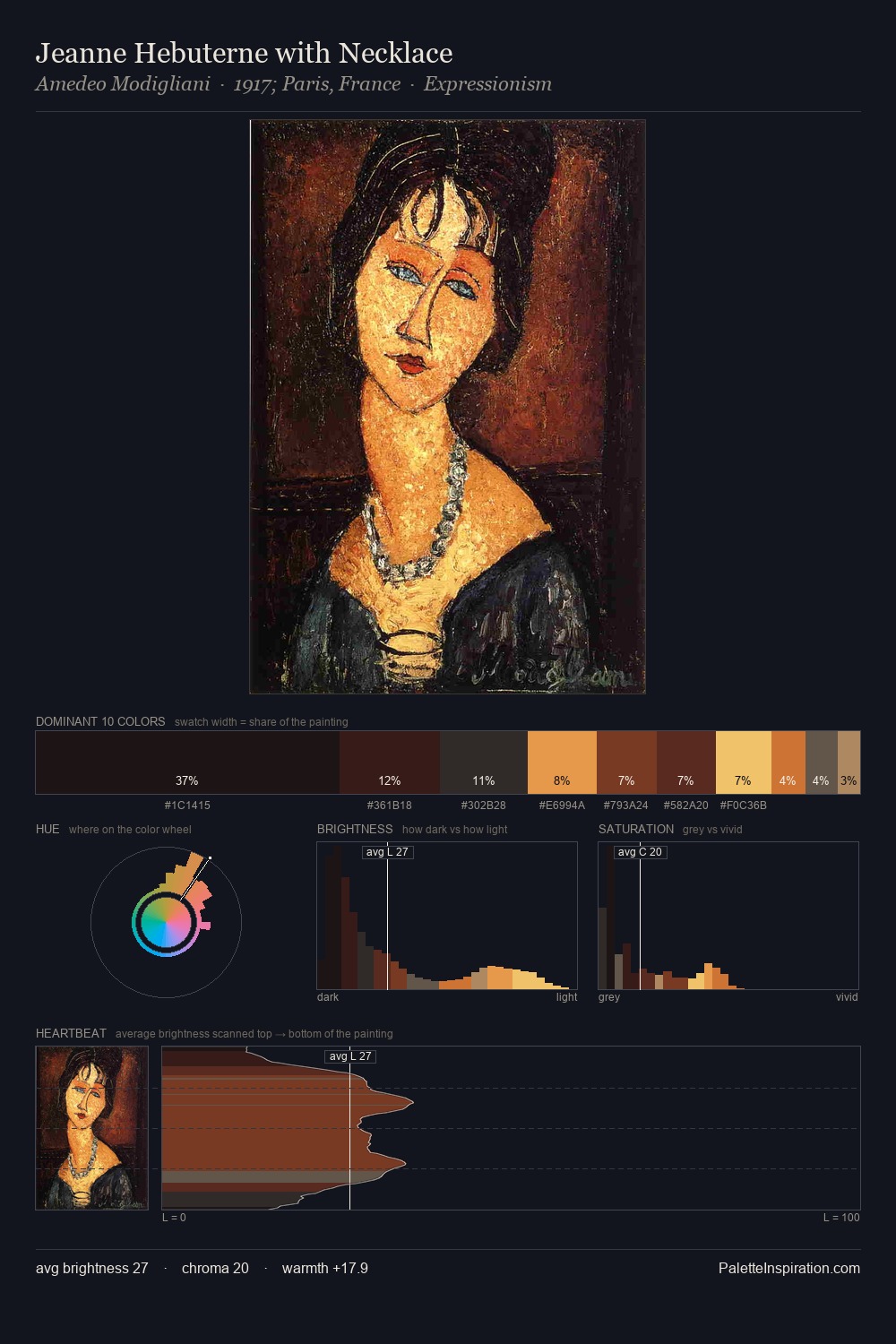
Task: Select the artist name Amedeo Modigliani
Action: (x=123, y=84)
